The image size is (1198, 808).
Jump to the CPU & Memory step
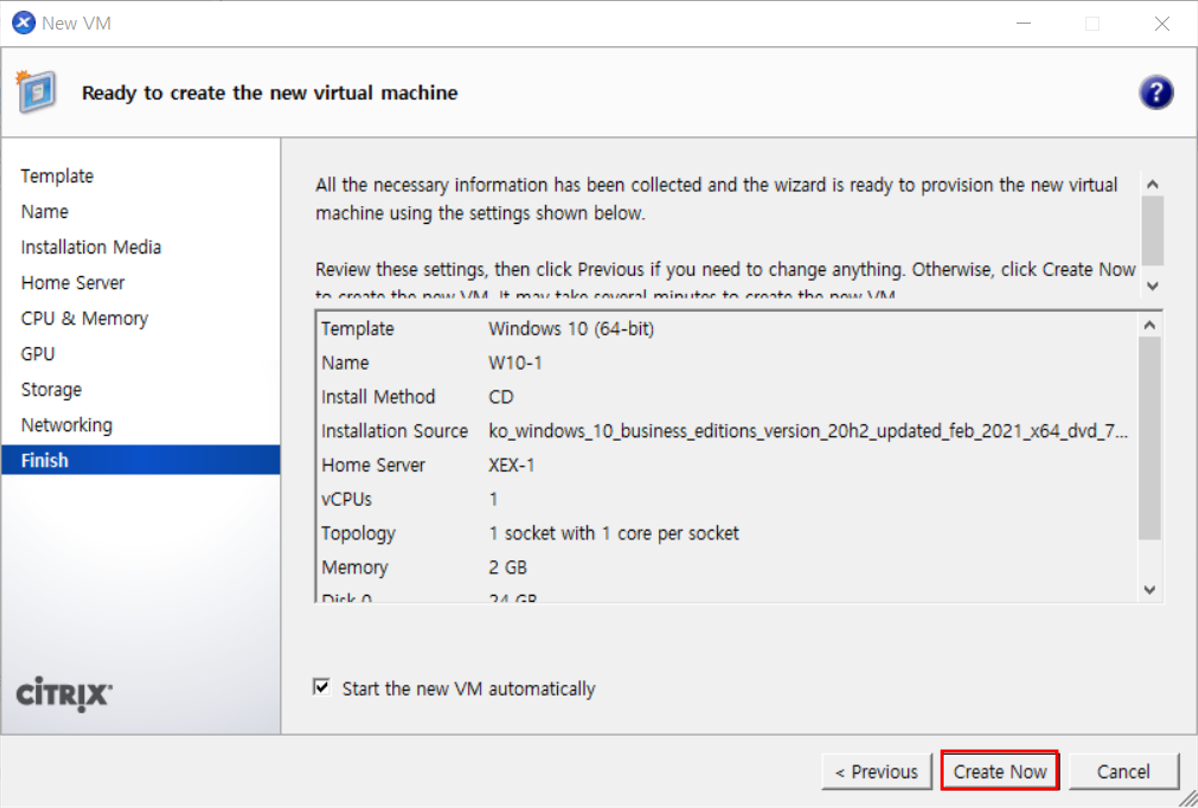tap(84, 318)
